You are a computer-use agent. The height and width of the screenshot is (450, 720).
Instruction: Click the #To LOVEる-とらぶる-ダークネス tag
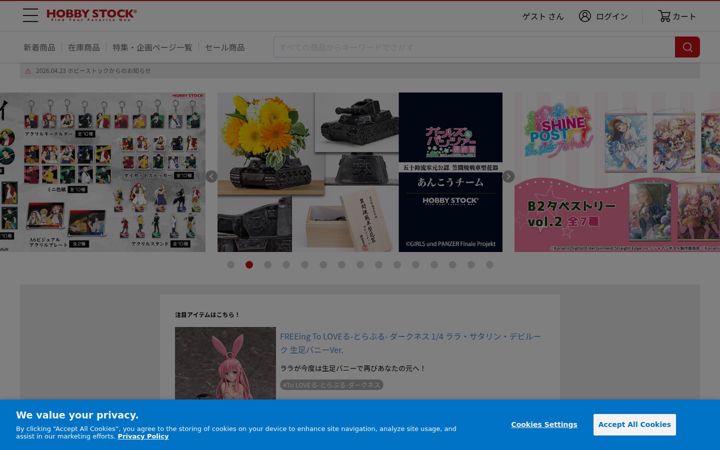point(332,385)
